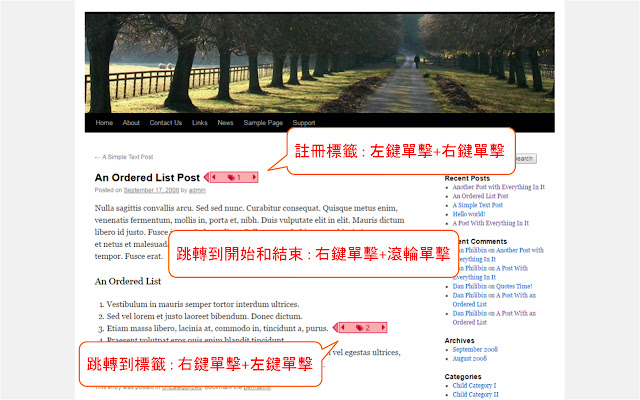Click Support in the navigation bar
The width and height of the screenshot is (640, 400).
[304, 122]
